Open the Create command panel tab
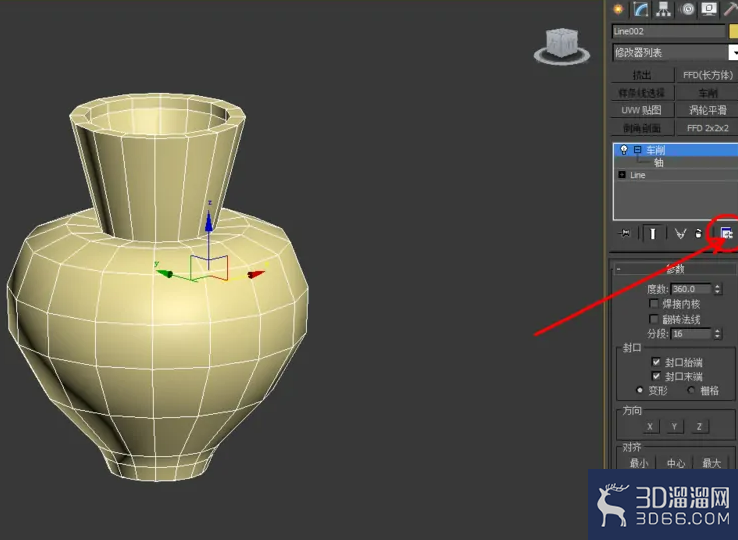Image resolution: width=738 pixels, height=540 pixels. (x=618, y=9)
